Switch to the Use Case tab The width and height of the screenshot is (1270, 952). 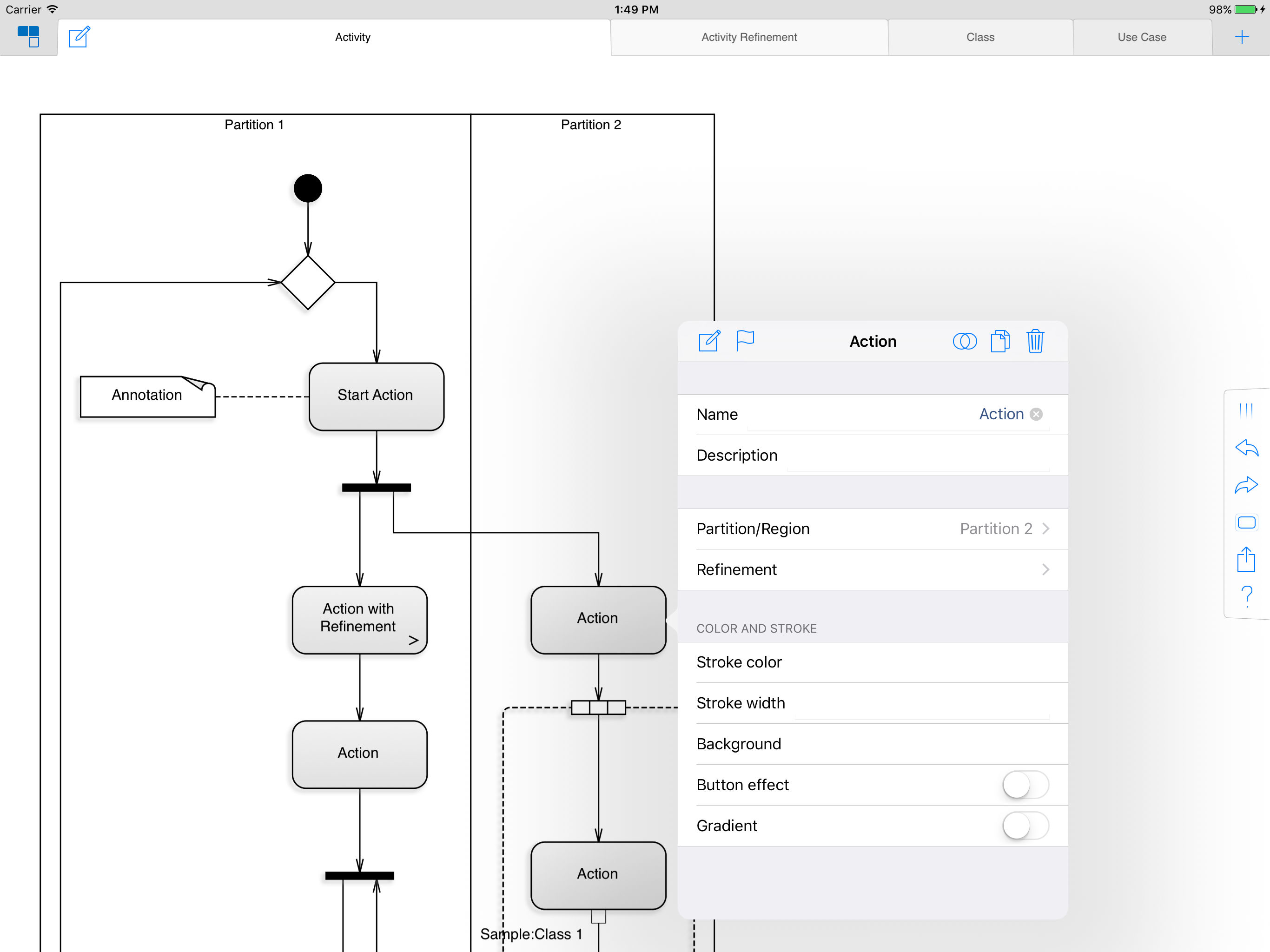(1142, 37)
